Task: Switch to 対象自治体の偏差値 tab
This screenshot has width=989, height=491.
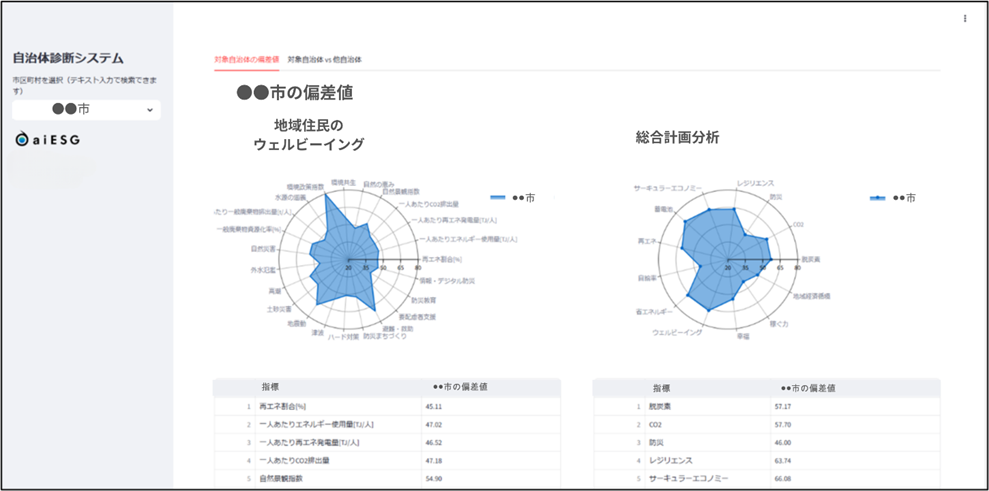Action: tap(246, 60)
